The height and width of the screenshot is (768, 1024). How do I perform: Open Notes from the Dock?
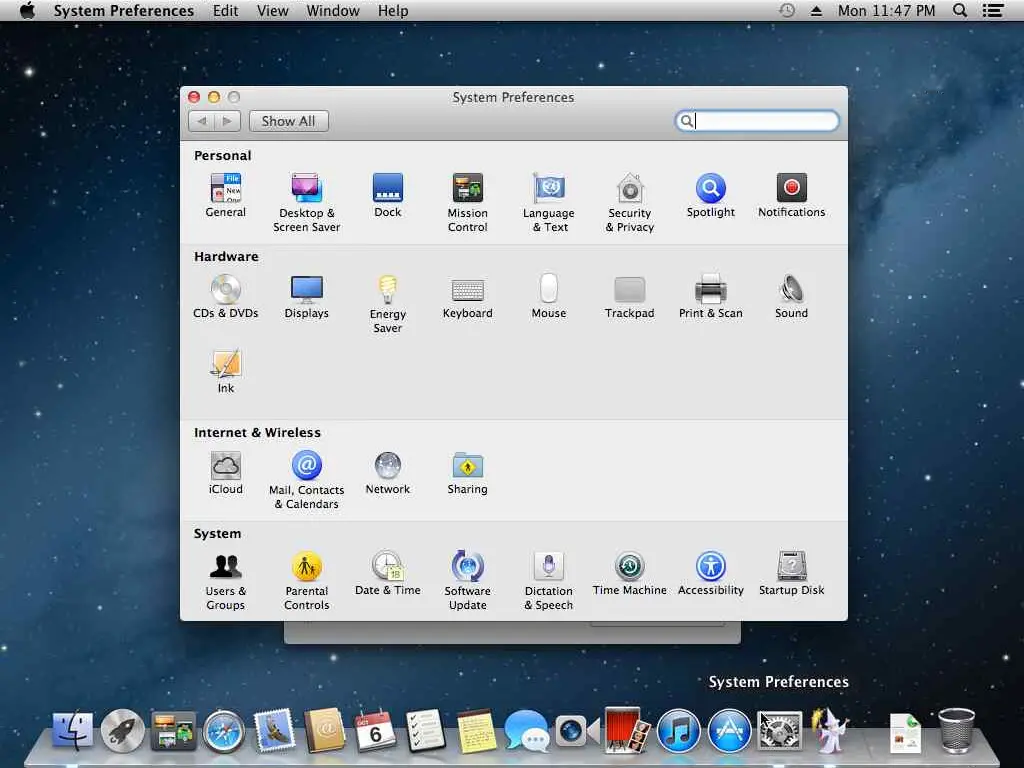click(475, 731)
